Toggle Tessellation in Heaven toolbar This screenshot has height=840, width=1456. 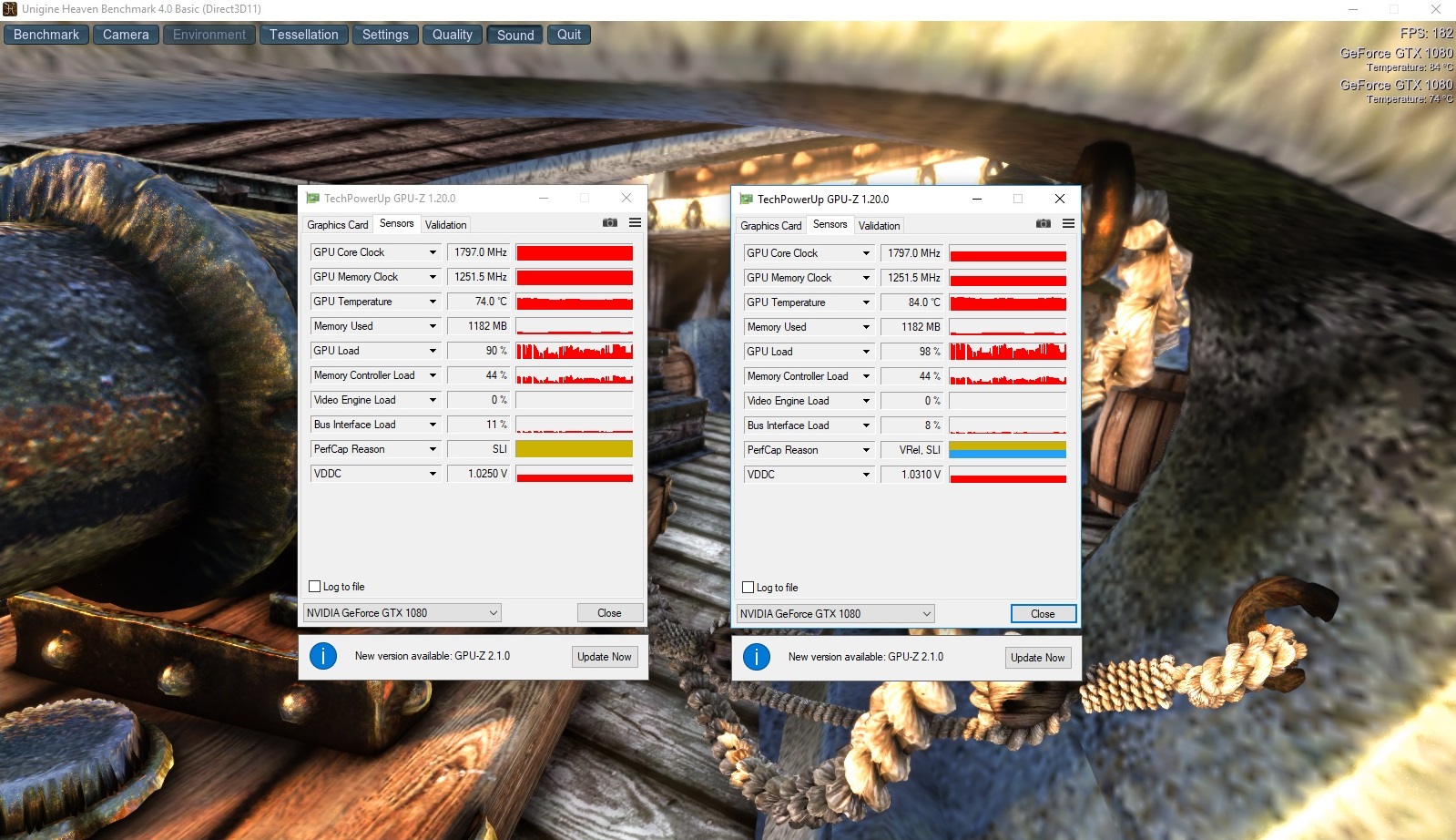pyautogui.click(x=304, y=35)
